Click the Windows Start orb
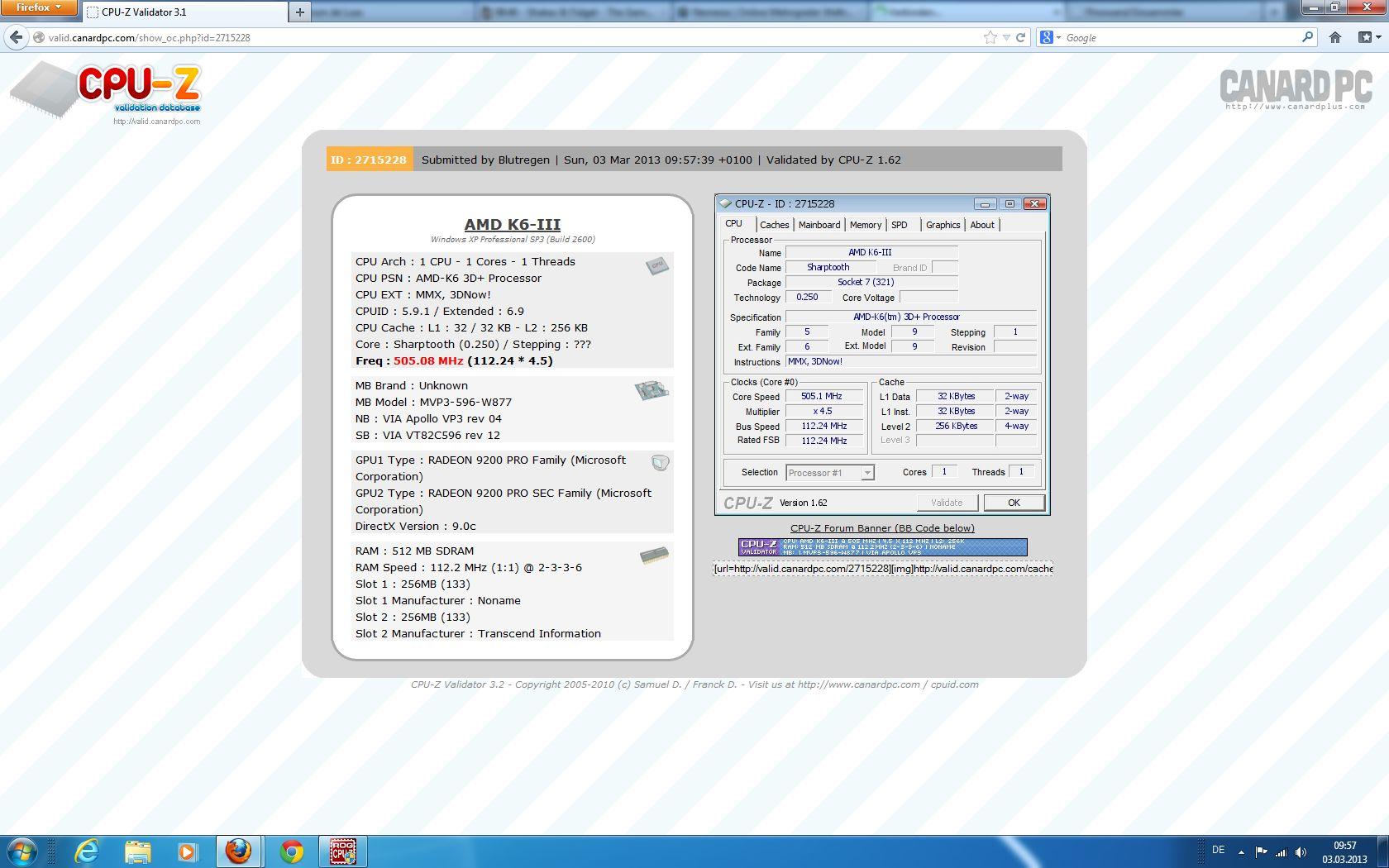The image size is (1389, 868). click(x=22, y=851)
